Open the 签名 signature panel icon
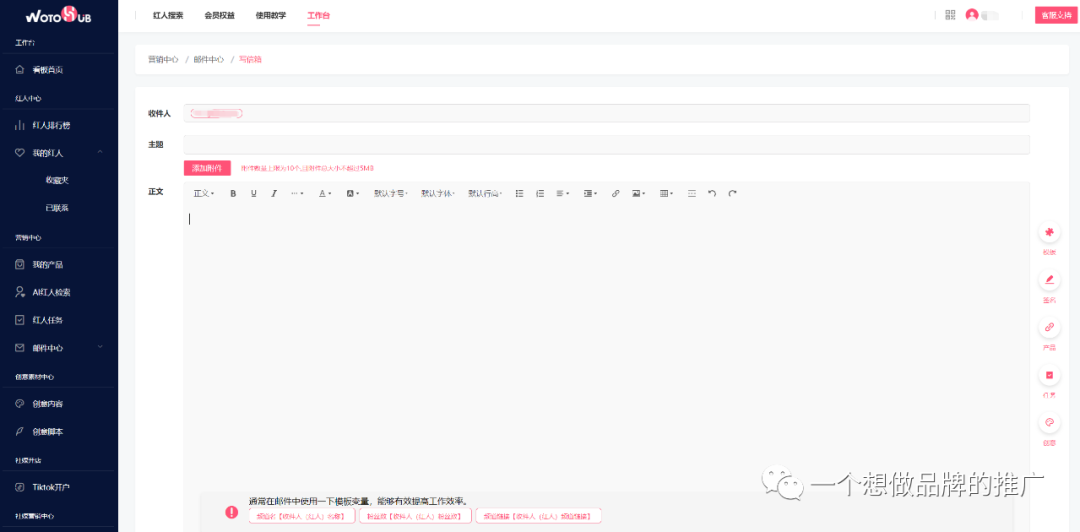The height and width of the screenshot is (532, 1080). coord(1049,280)
